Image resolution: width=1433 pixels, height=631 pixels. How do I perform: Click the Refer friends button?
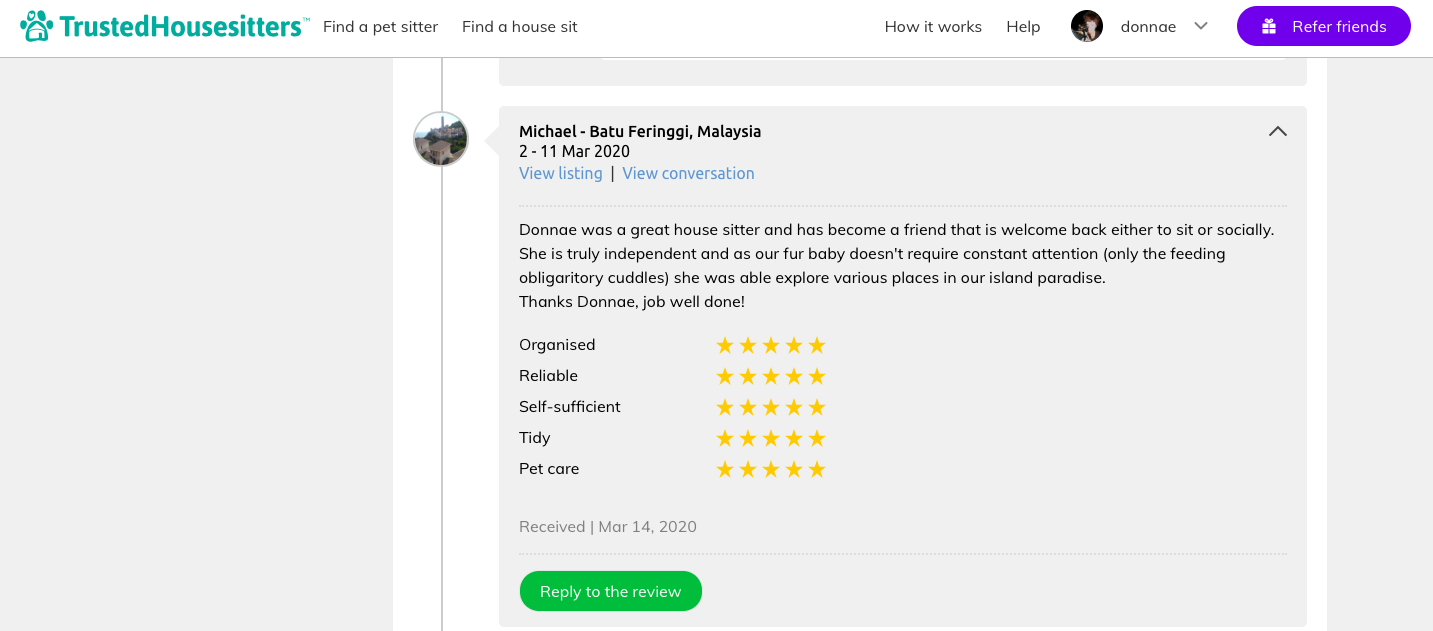(1324, 26)
